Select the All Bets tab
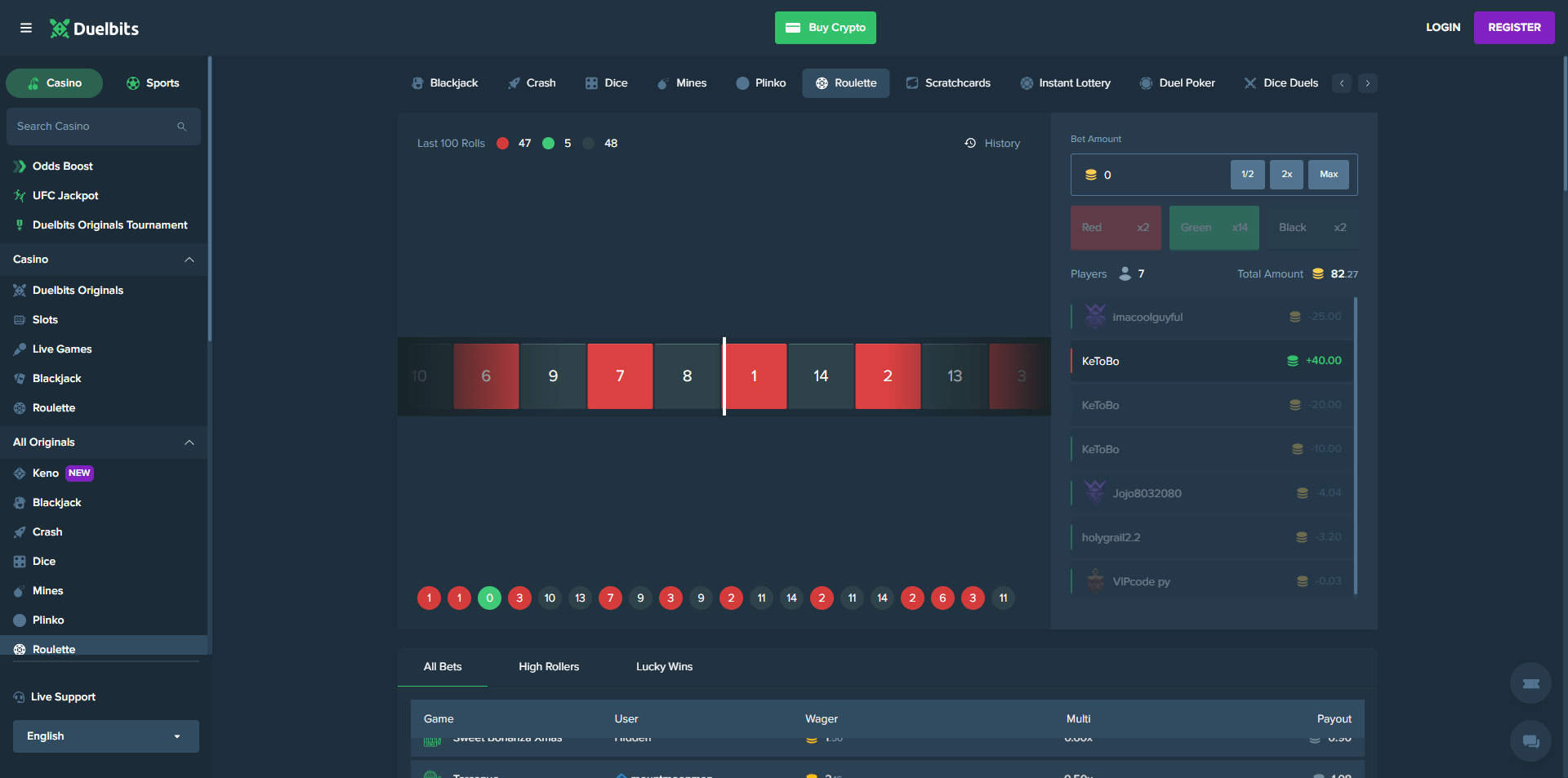The image size is (1568, 778). point(443,667)
